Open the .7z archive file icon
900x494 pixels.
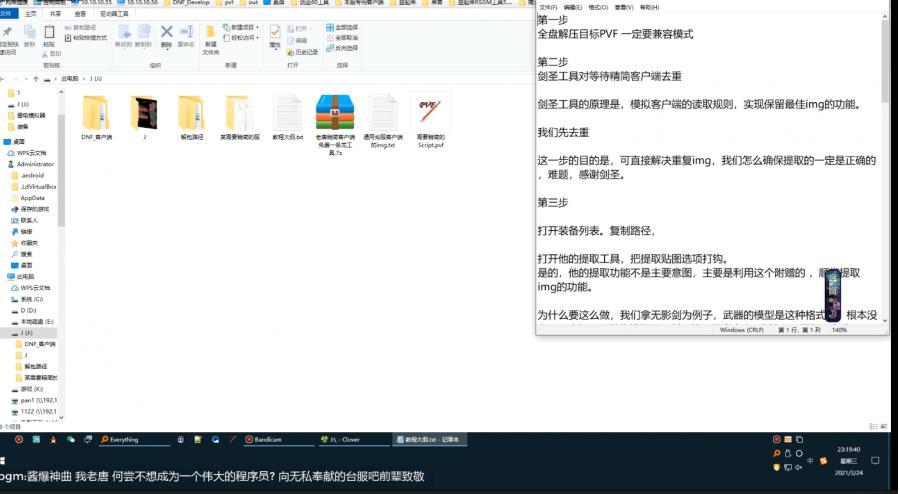(x=335, y=112)
